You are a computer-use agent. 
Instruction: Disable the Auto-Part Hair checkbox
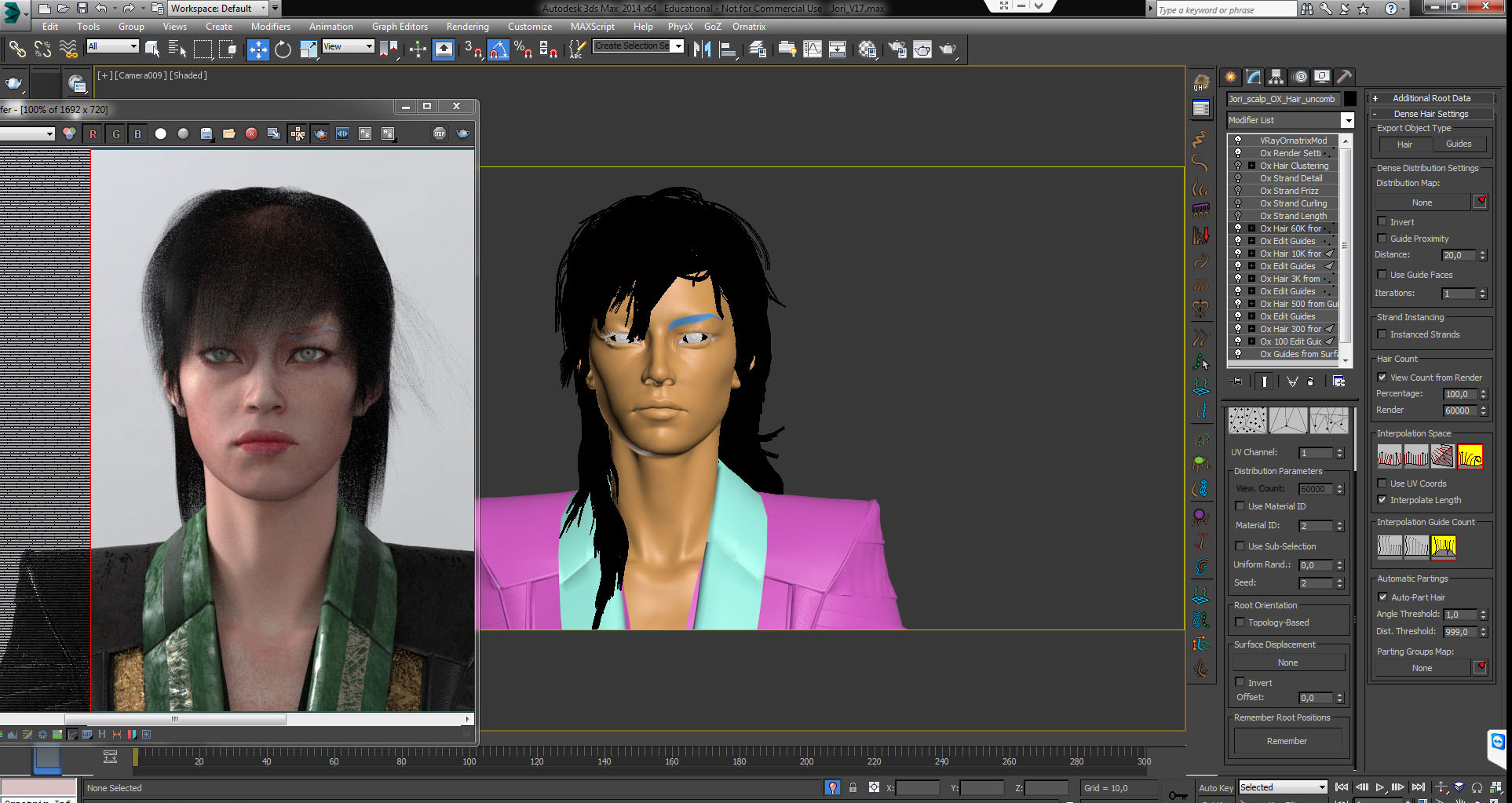[1382, 597]
